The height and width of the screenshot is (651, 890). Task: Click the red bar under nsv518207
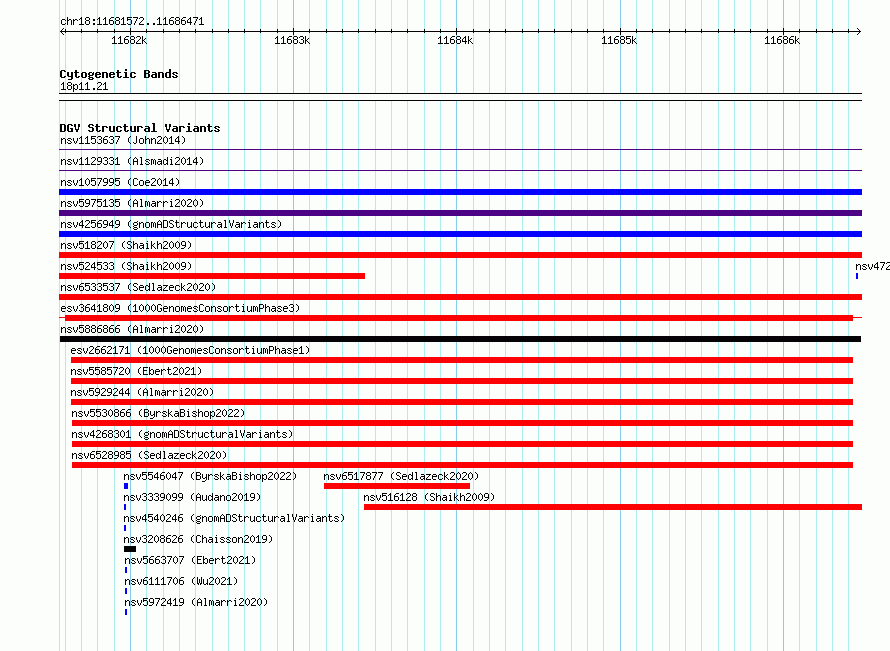(460, 255)
